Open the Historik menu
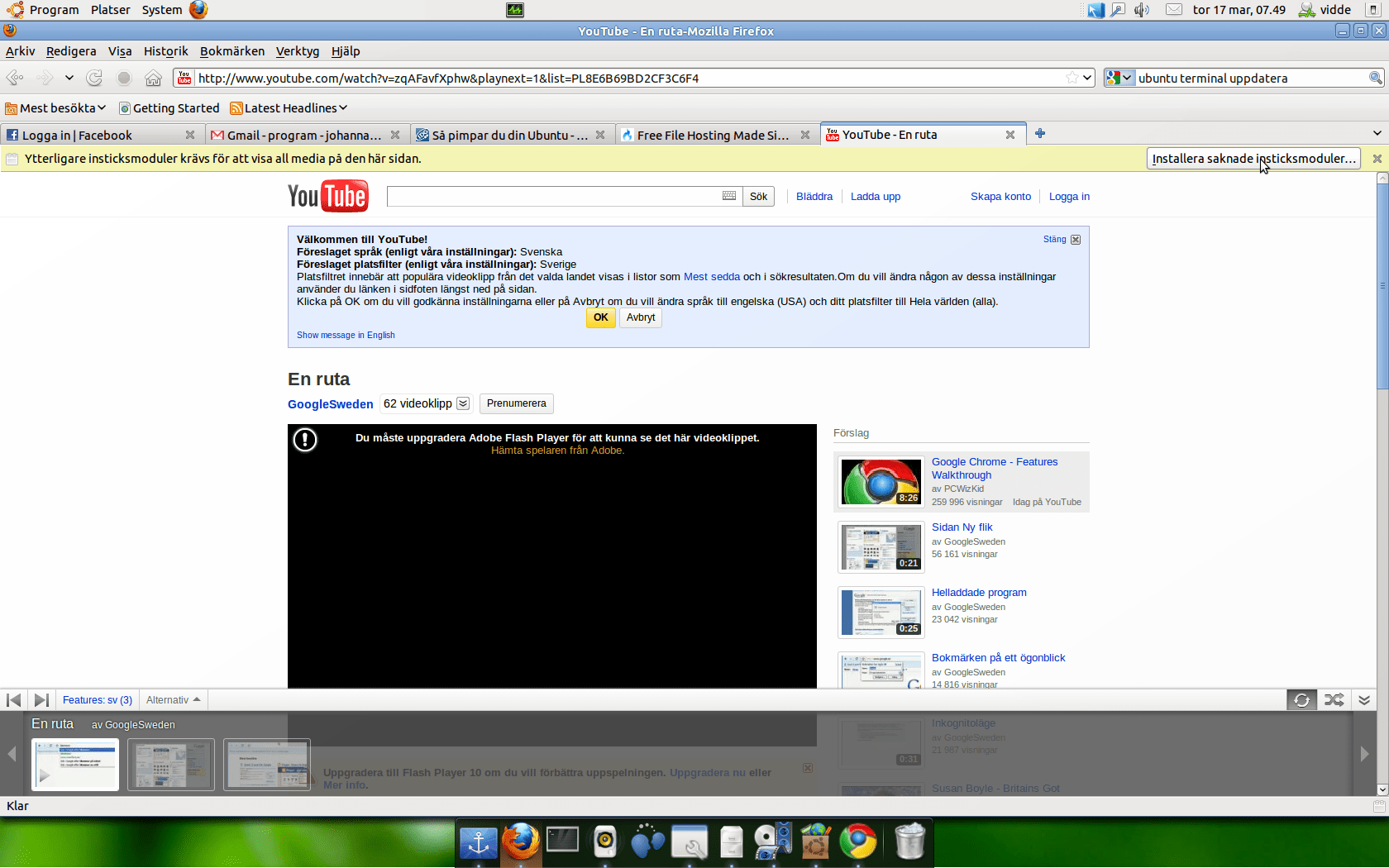Image resolution: width=1389 pixels, height=868 pixels. [166, 51]
